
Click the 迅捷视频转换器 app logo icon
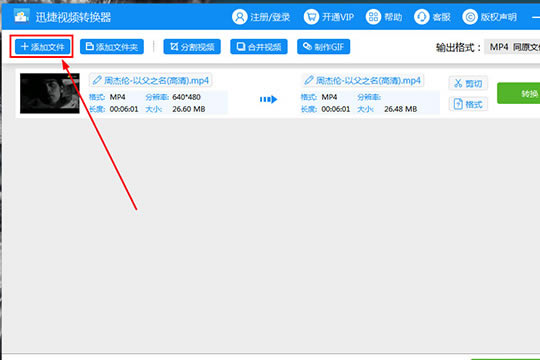click(x=21, y=16)
